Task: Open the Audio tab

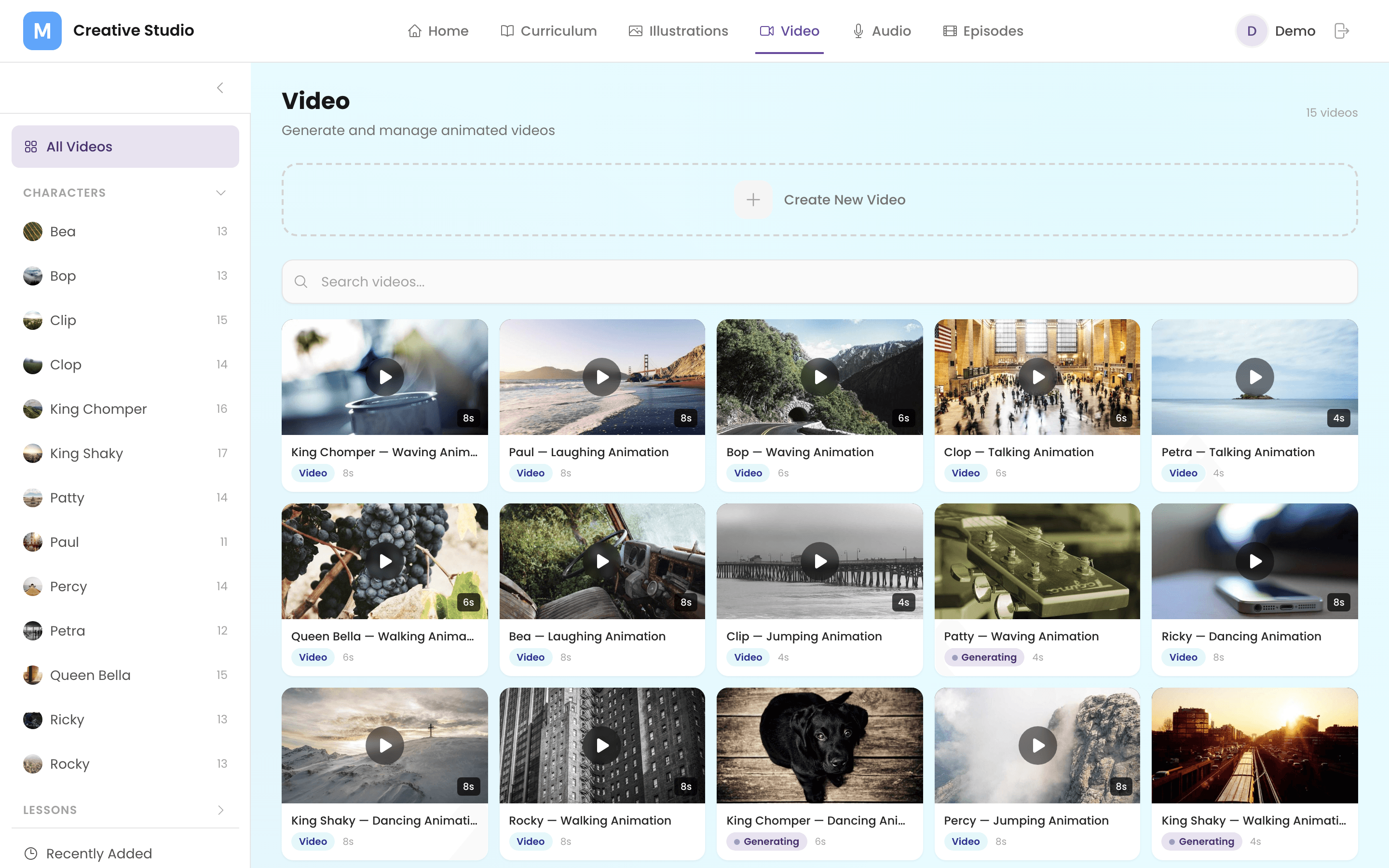Action: pyautogui.click(x=882, y=31)
